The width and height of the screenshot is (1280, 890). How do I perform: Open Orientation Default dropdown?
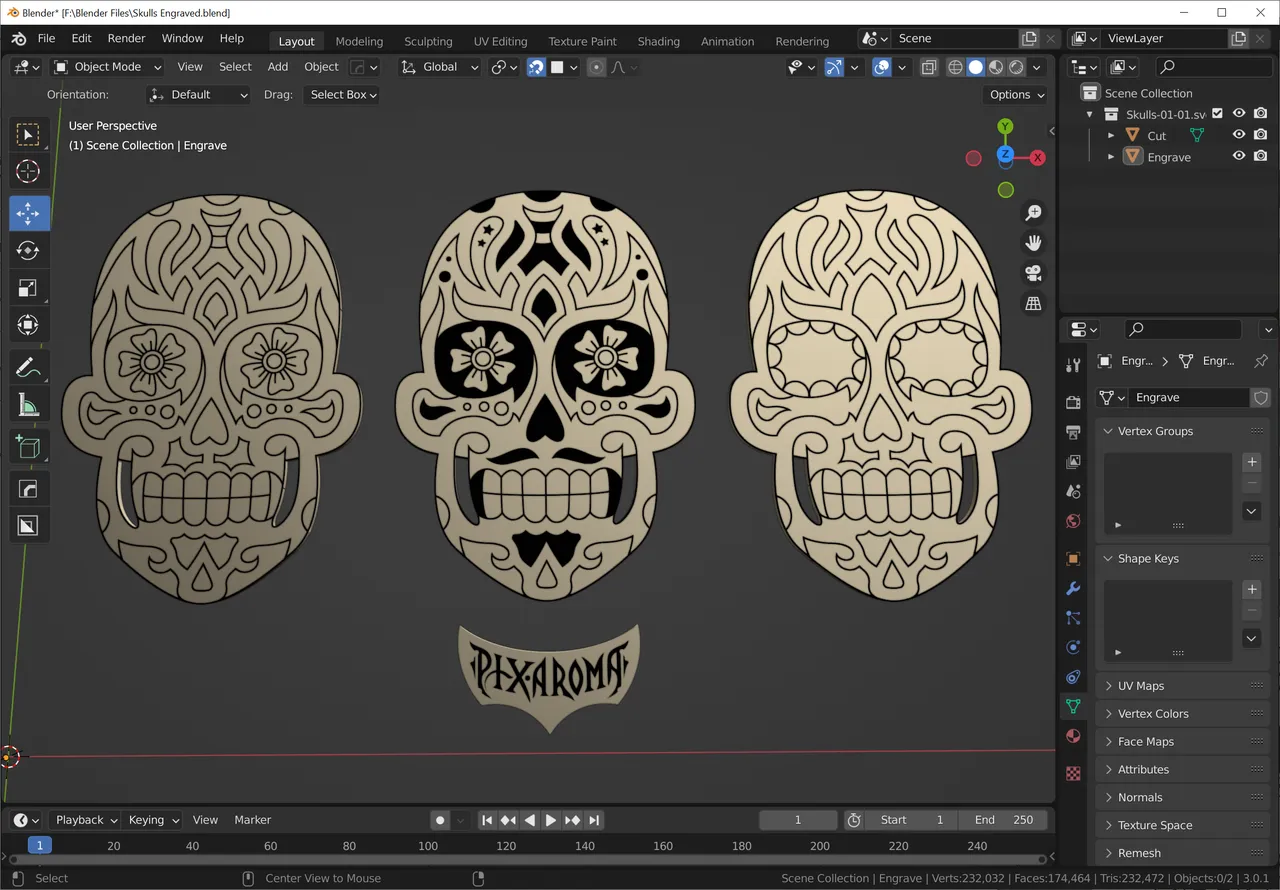coord(198,95)
